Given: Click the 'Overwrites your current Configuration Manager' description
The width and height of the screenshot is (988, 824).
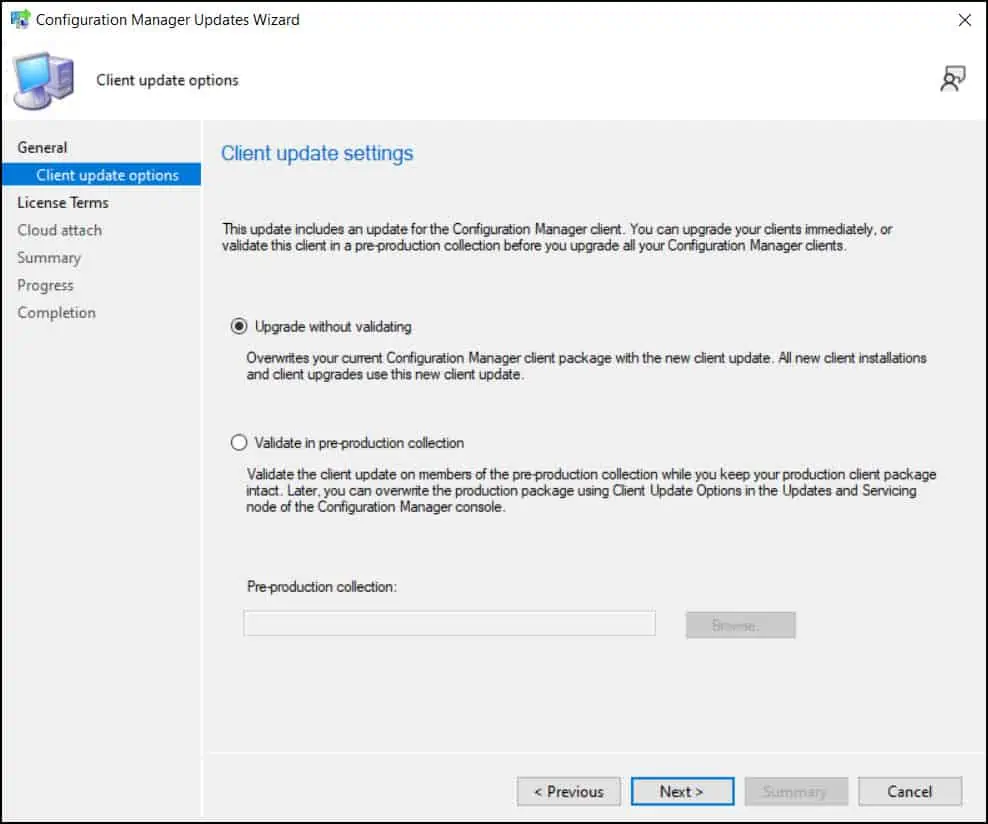Looking at the screenshot, I should coord(587,366).
